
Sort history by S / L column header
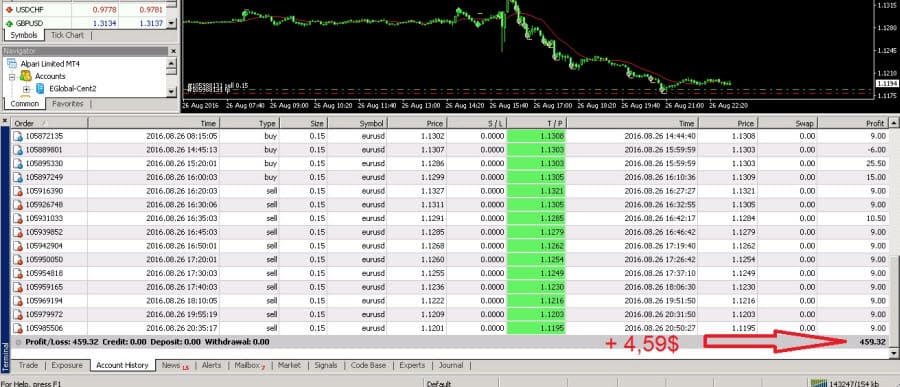click(477, 123)
